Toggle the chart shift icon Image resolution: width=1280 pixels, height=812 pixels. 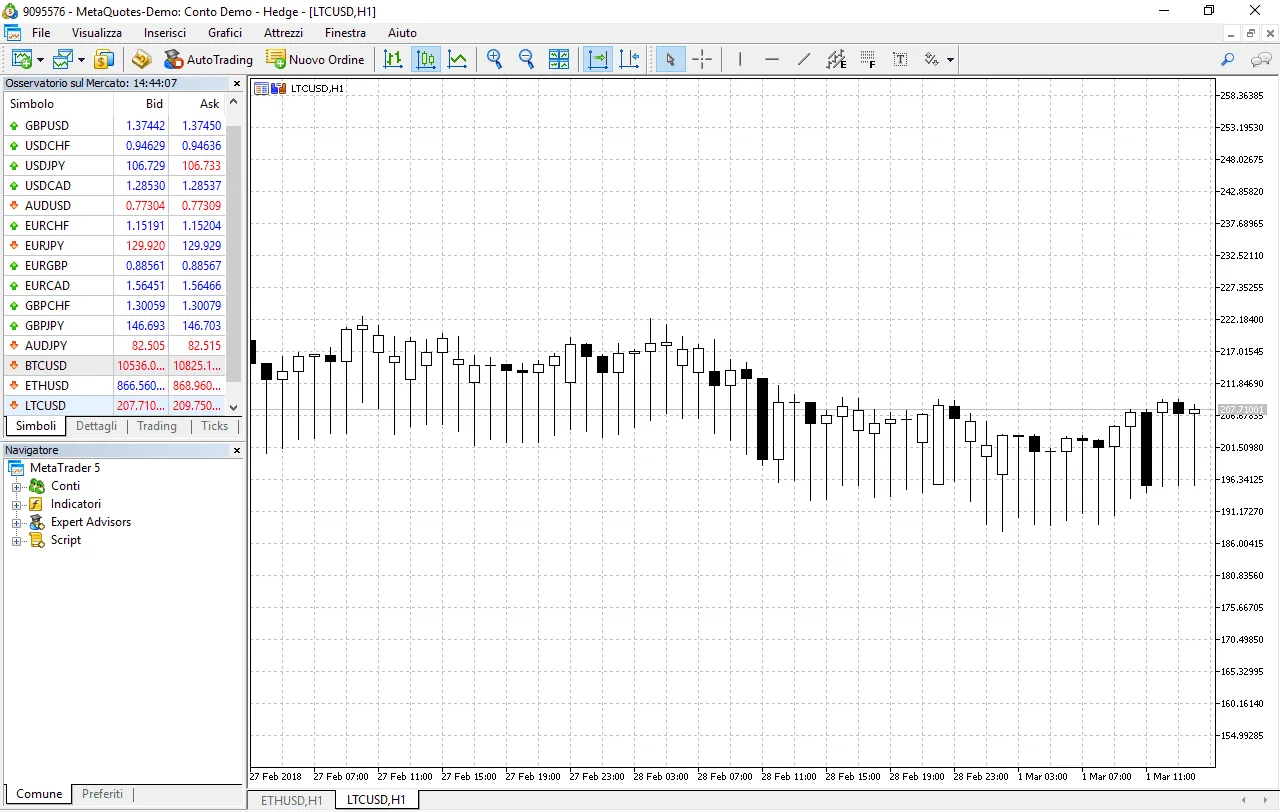point(630,59)
